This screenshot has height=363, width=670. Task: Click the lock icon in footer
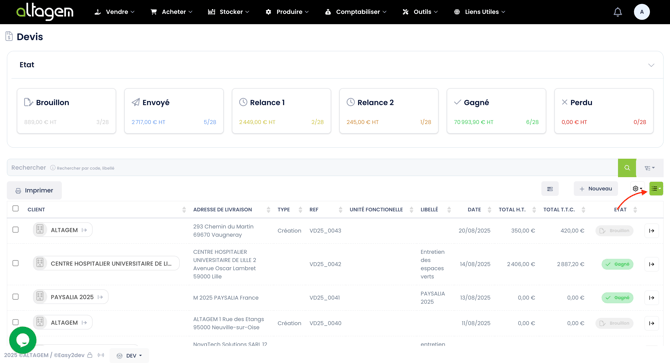coord(90,355)
